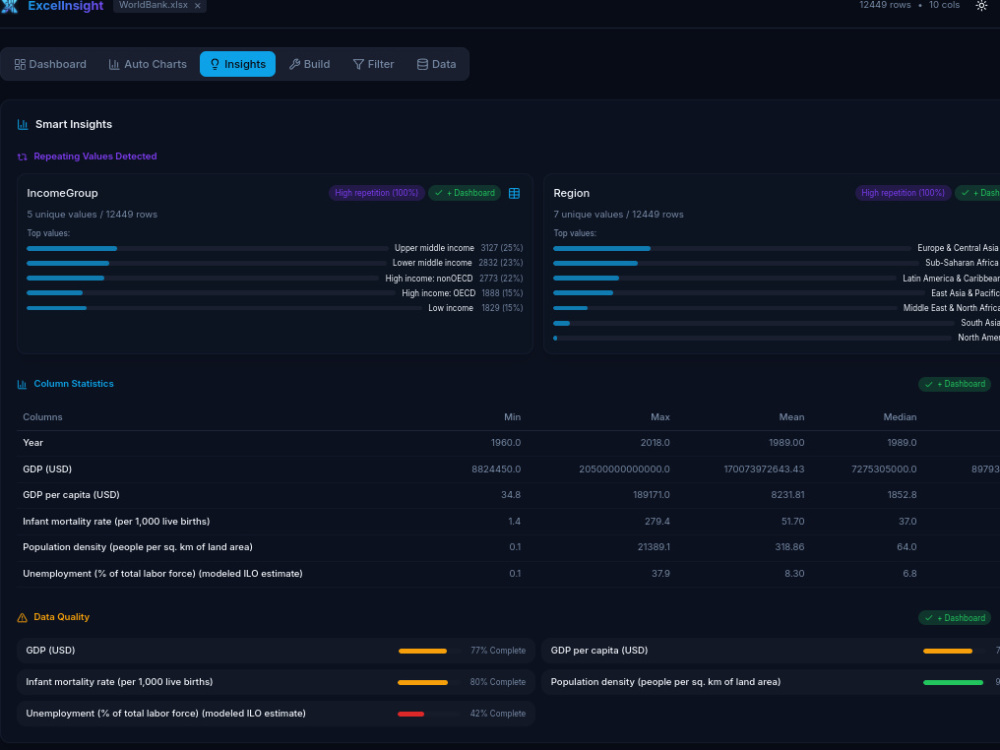Click the Data Quality warning icon
The image size is (1000, 750).
tap(22, 617)
